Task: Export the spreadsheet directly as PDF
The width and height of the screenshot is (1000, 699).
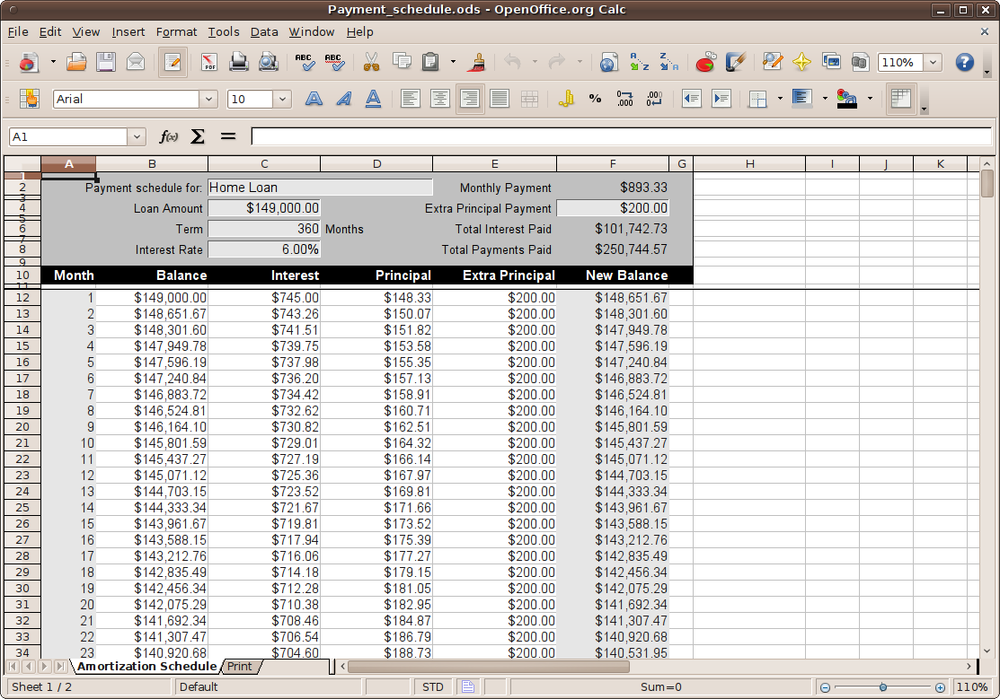Action: click(x=210, y=62)
